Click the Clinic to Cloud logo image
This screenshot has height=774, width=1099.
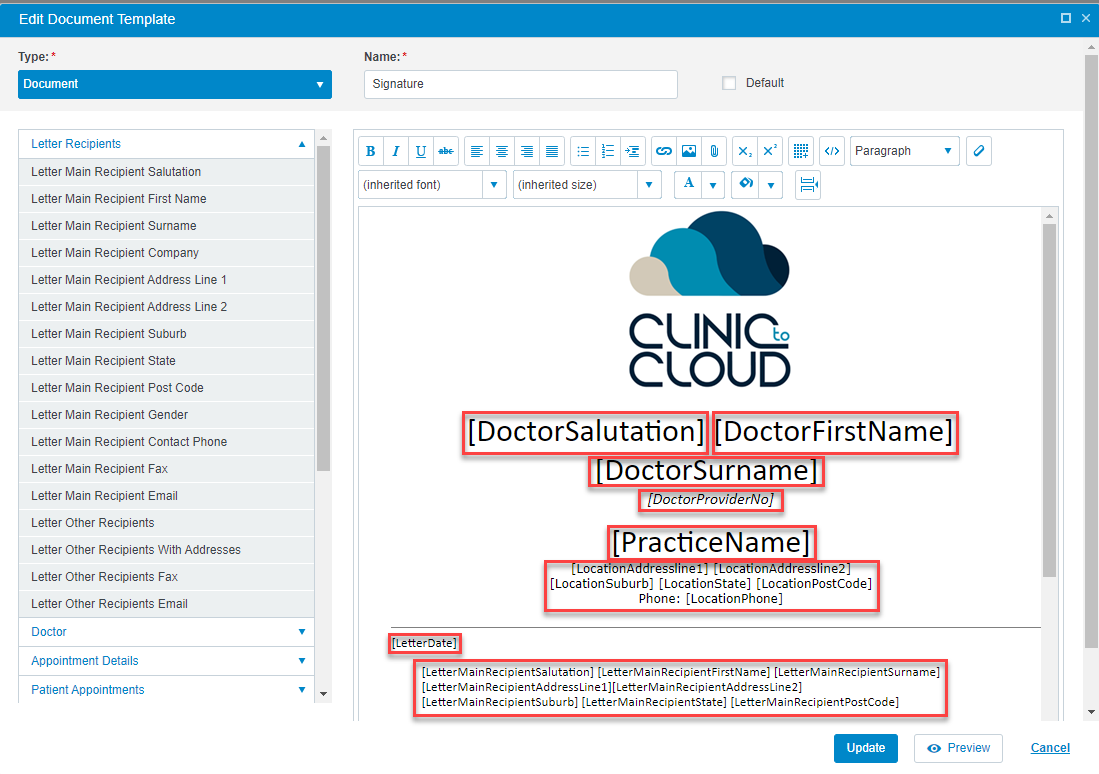[x=709, y=299]
